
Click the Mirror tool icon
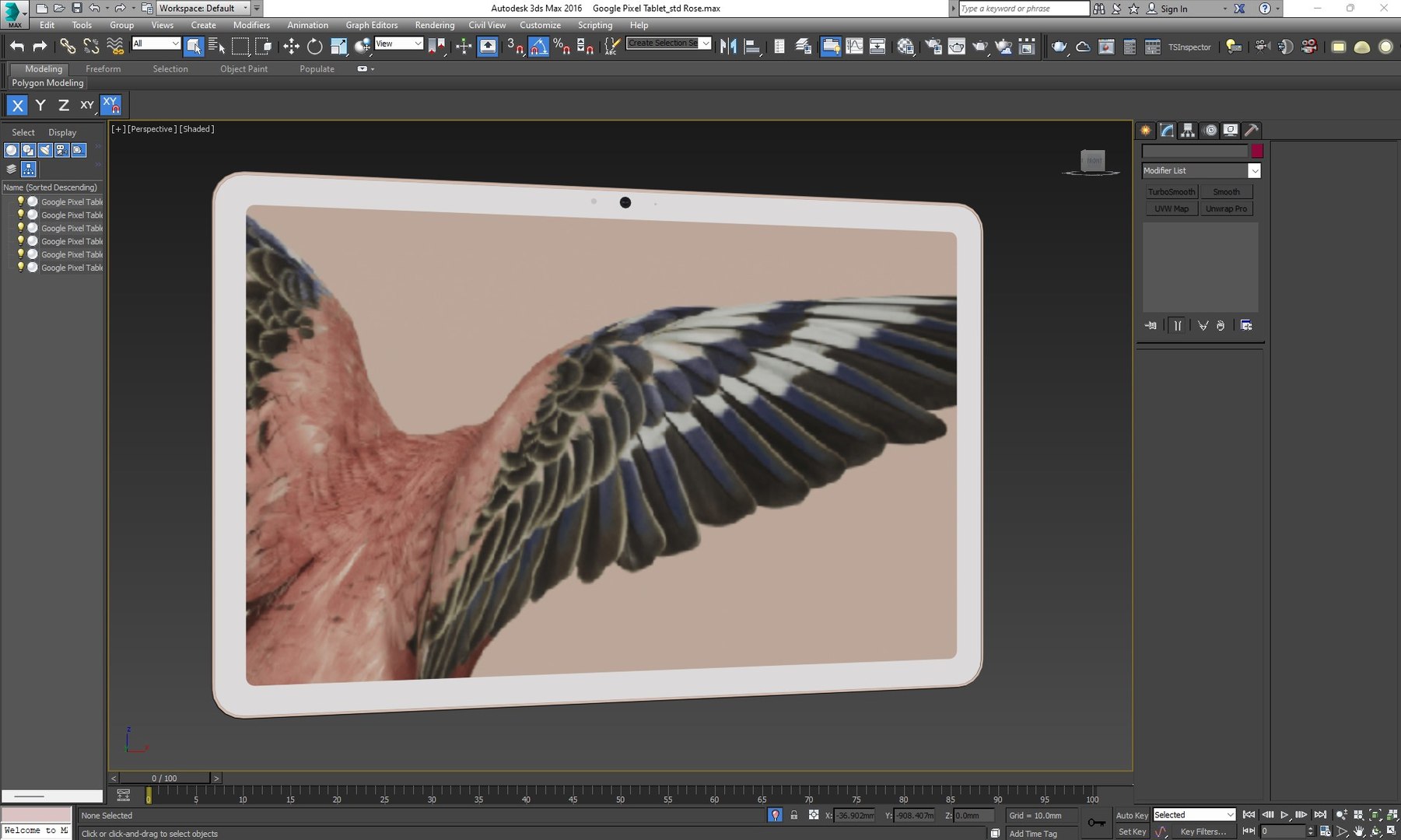coord(728,47)
